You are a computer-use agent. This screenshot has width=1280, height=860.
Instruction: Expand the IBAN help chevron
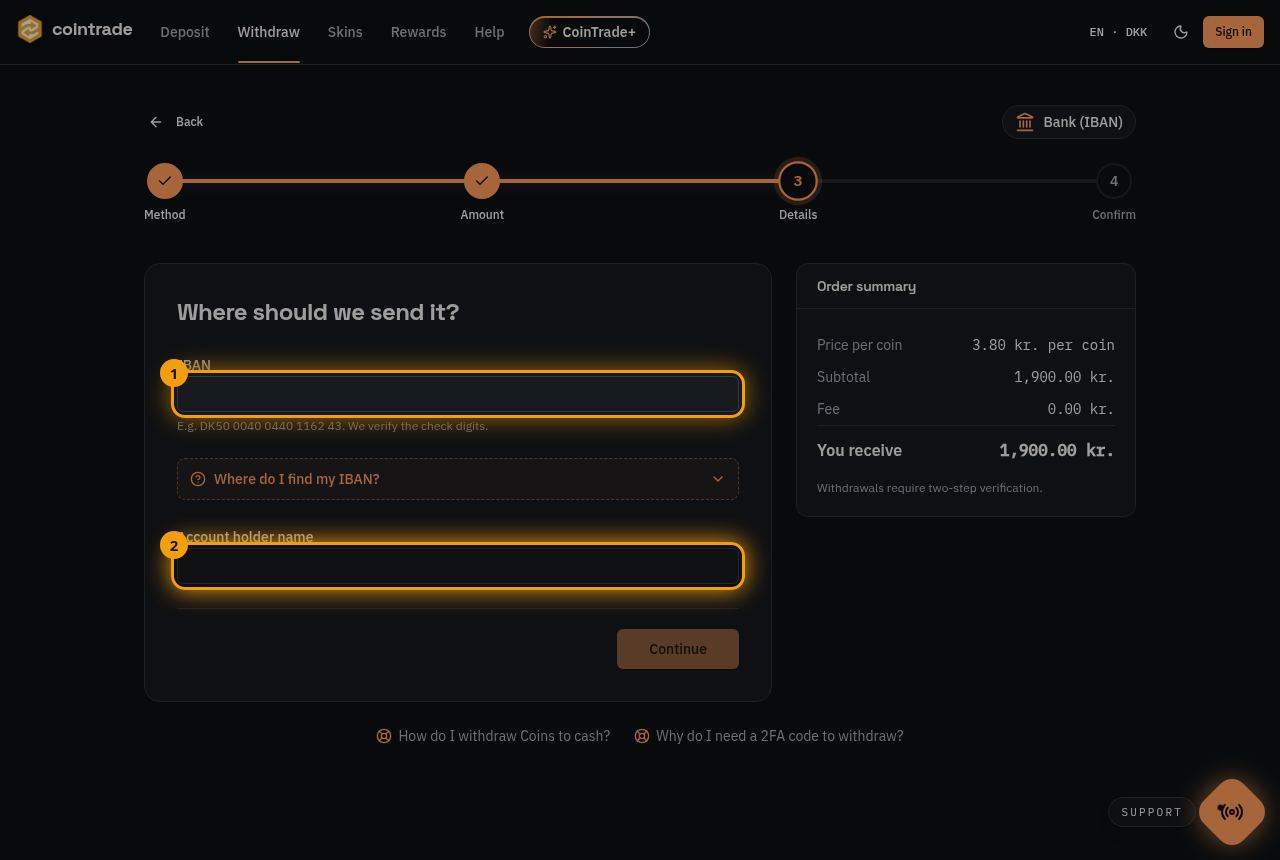point(718,479)
